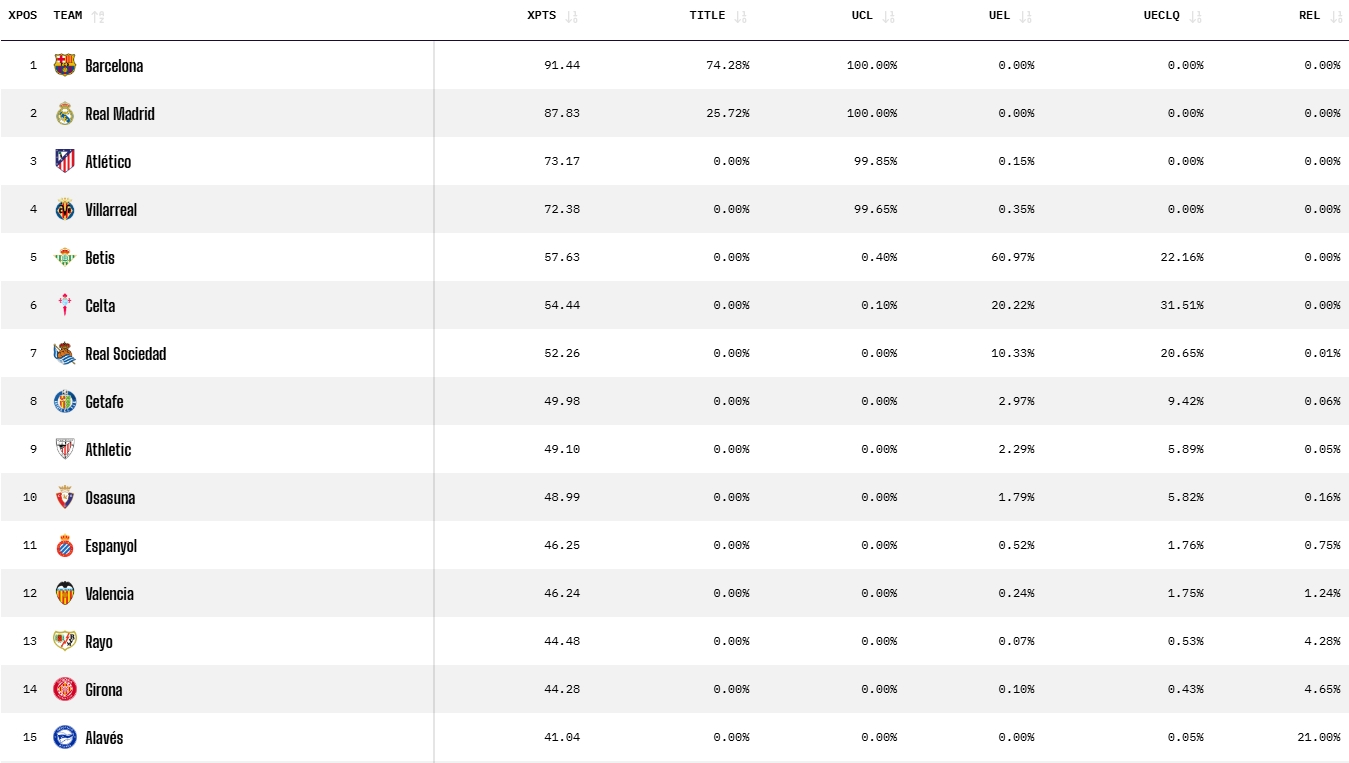Sort by REL relegation arrows
The image size is (1349, 763).
coord(1337,16)
